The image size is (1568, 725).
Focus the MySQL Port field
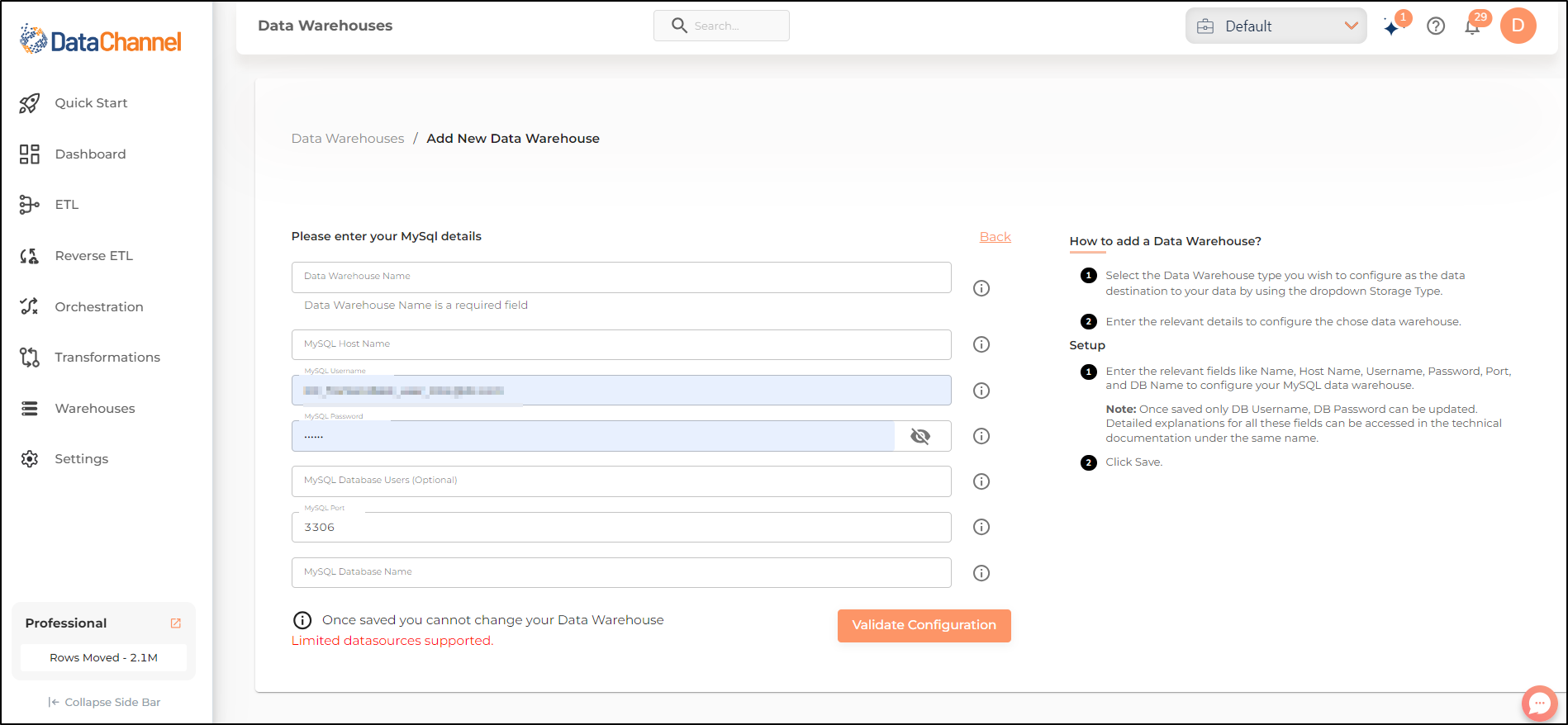[x=621, y=527]
